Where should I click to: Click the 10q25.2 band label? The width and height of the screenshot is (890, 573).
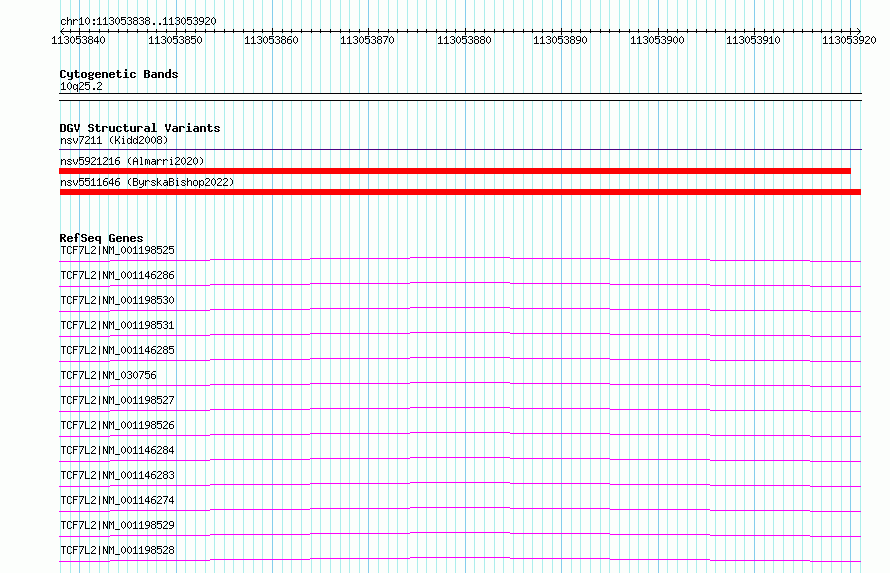pos(81,86)
